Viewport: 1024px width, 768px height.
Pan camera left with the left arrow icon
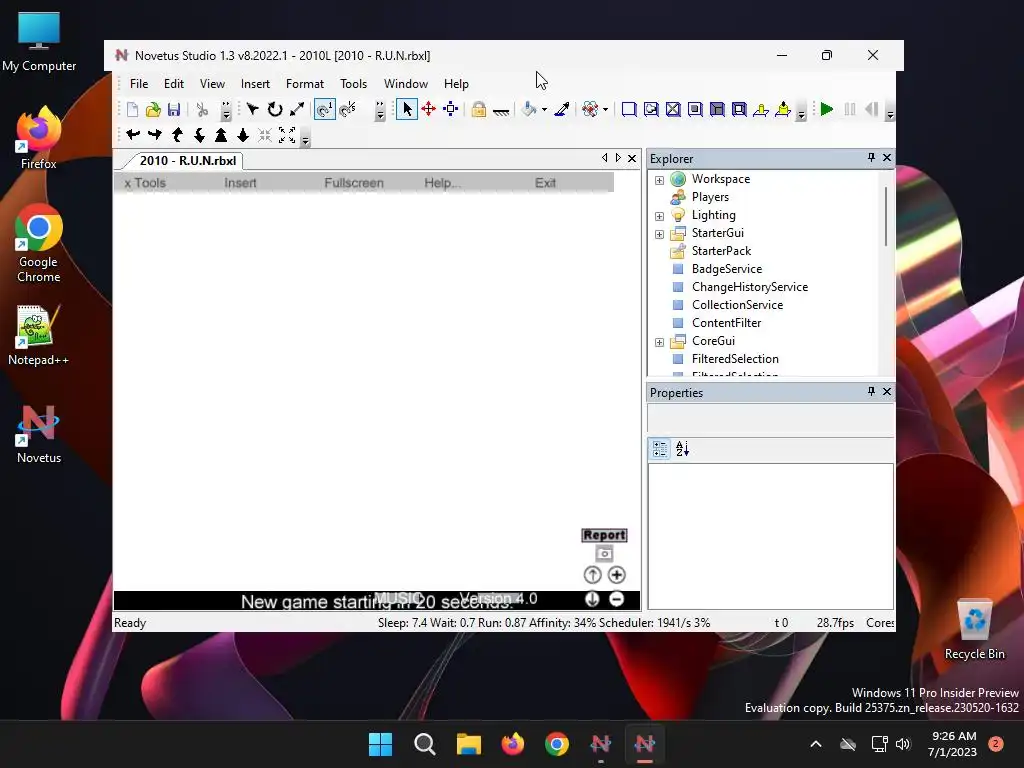(x=133, y=135)
